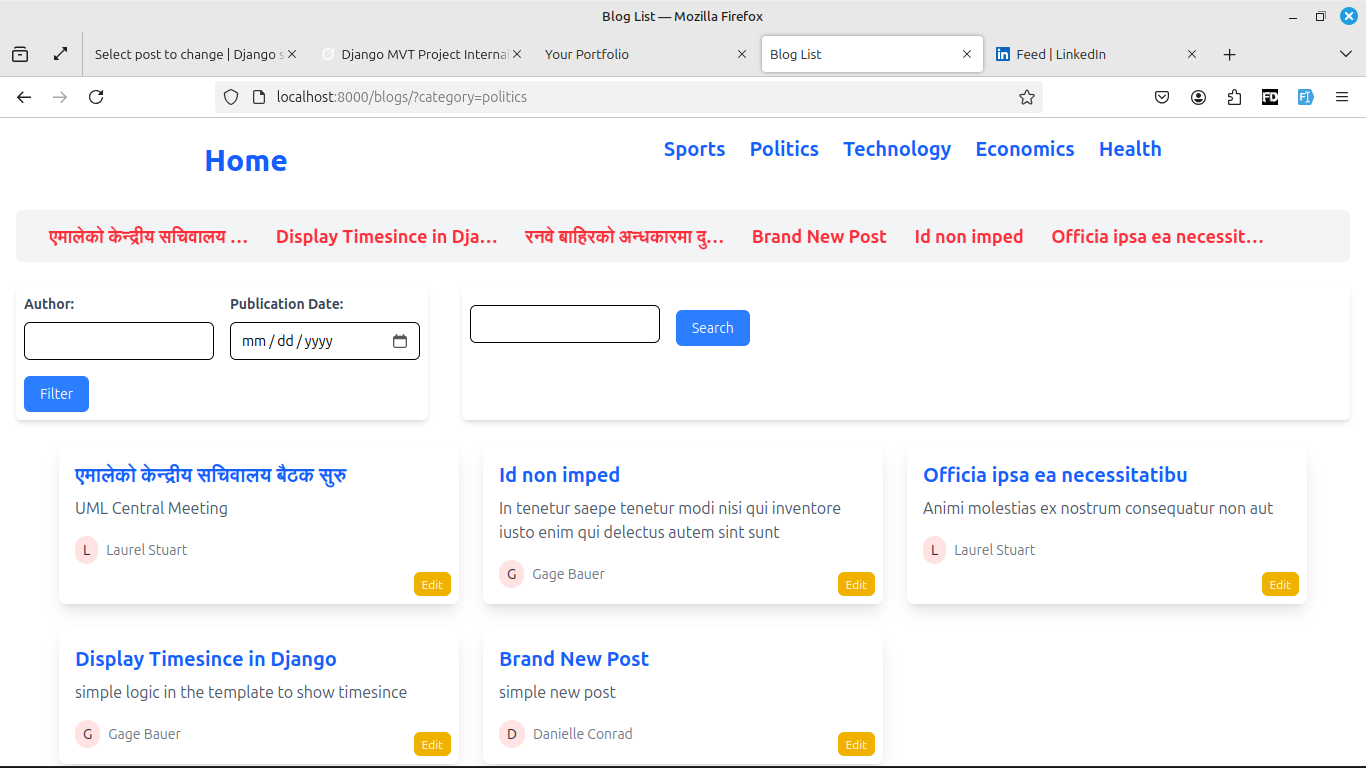The height and width of the screenshot is (768, 1366).
Task: Open Firefox account profile icon
Action: (1198, 97)
